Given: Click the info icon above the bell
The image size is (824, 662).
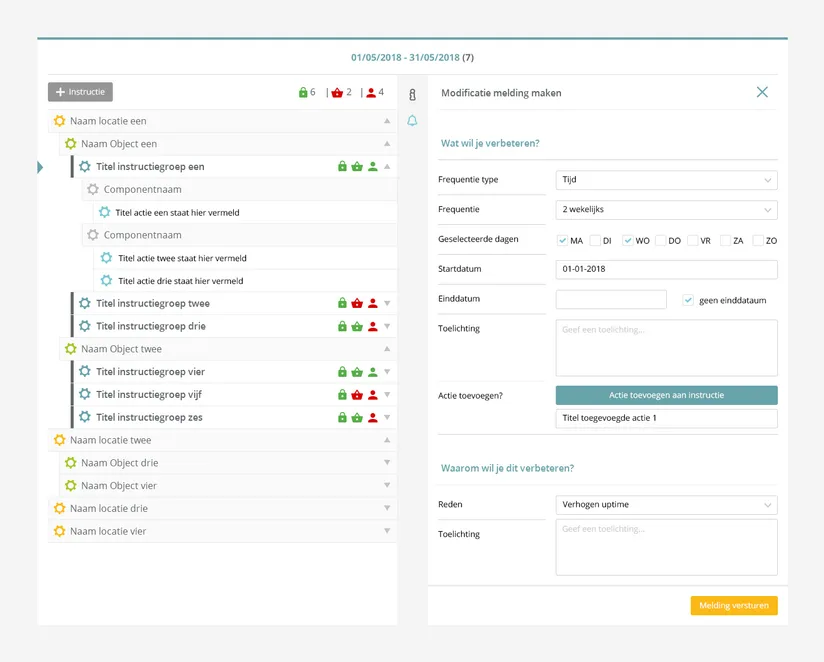Looking at the screenshot, I should coord(412,95).
